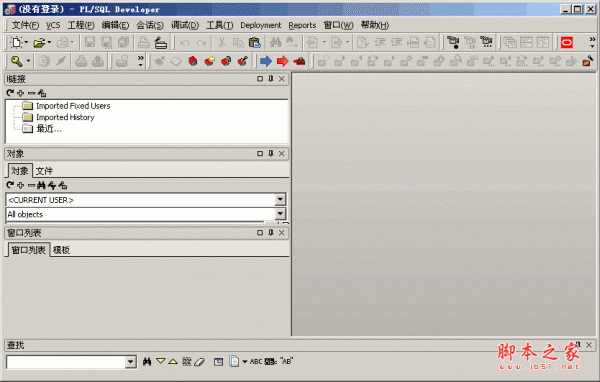The width and height of the screenshot is (600, 382).
Task: Click the grid highlight icon in the 查找 bar
Action: 187,361
